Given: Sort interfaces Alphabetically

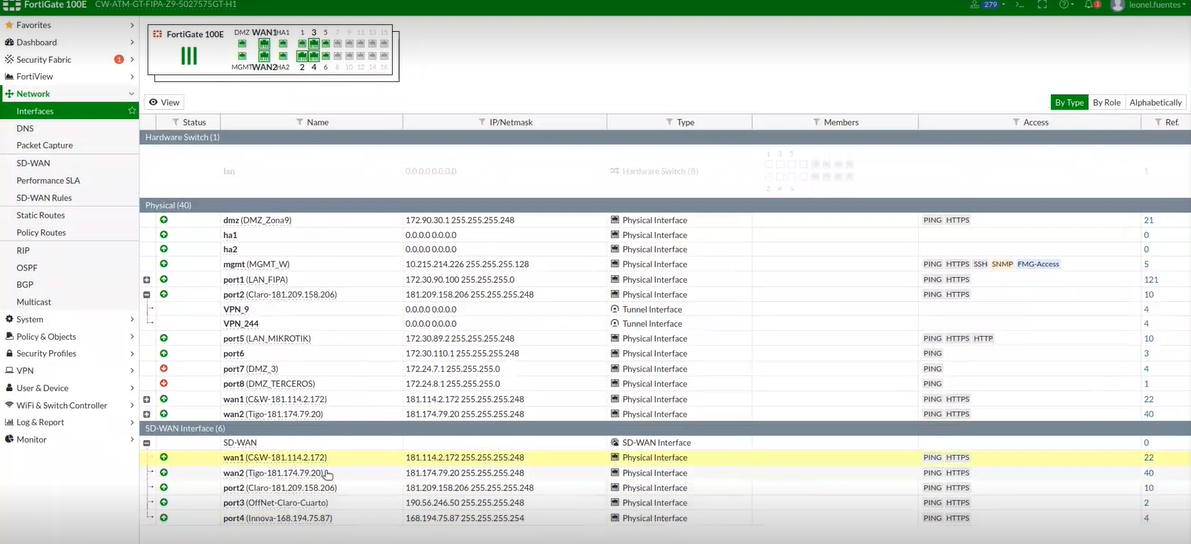Looking at the screenshot, I should 1155,102.
